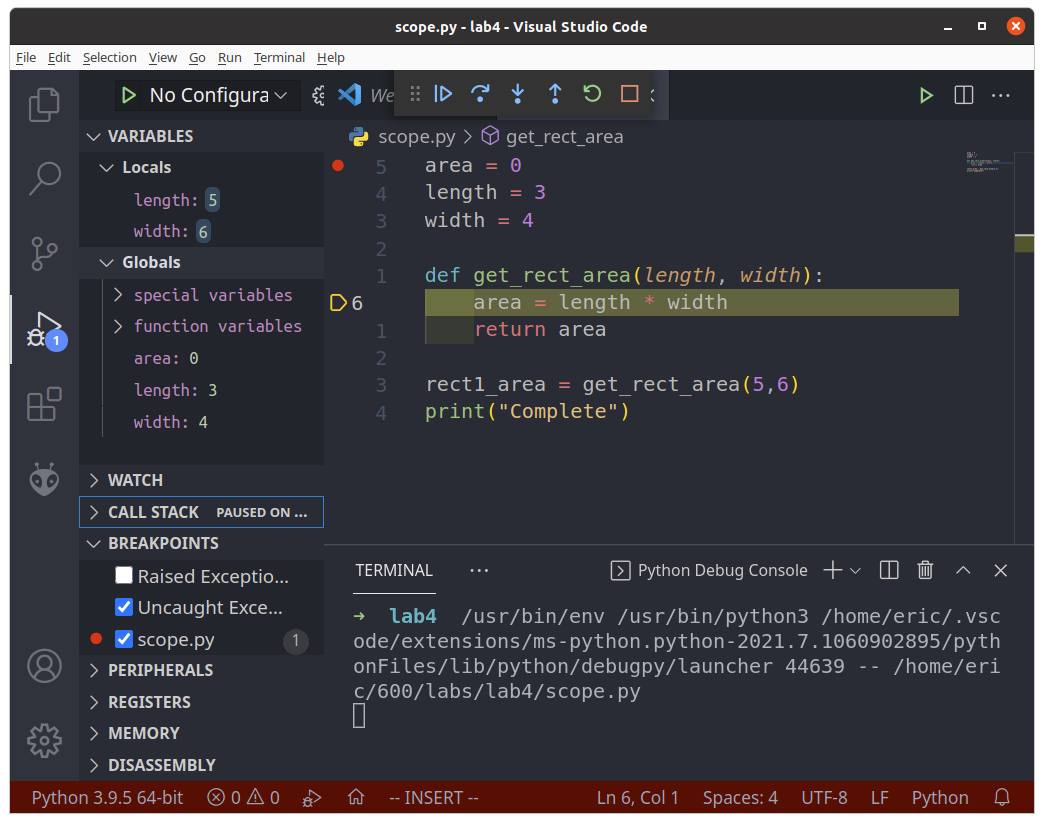Open the Terminal menu
Viewport: 1044px width, 823px height.
279,57
